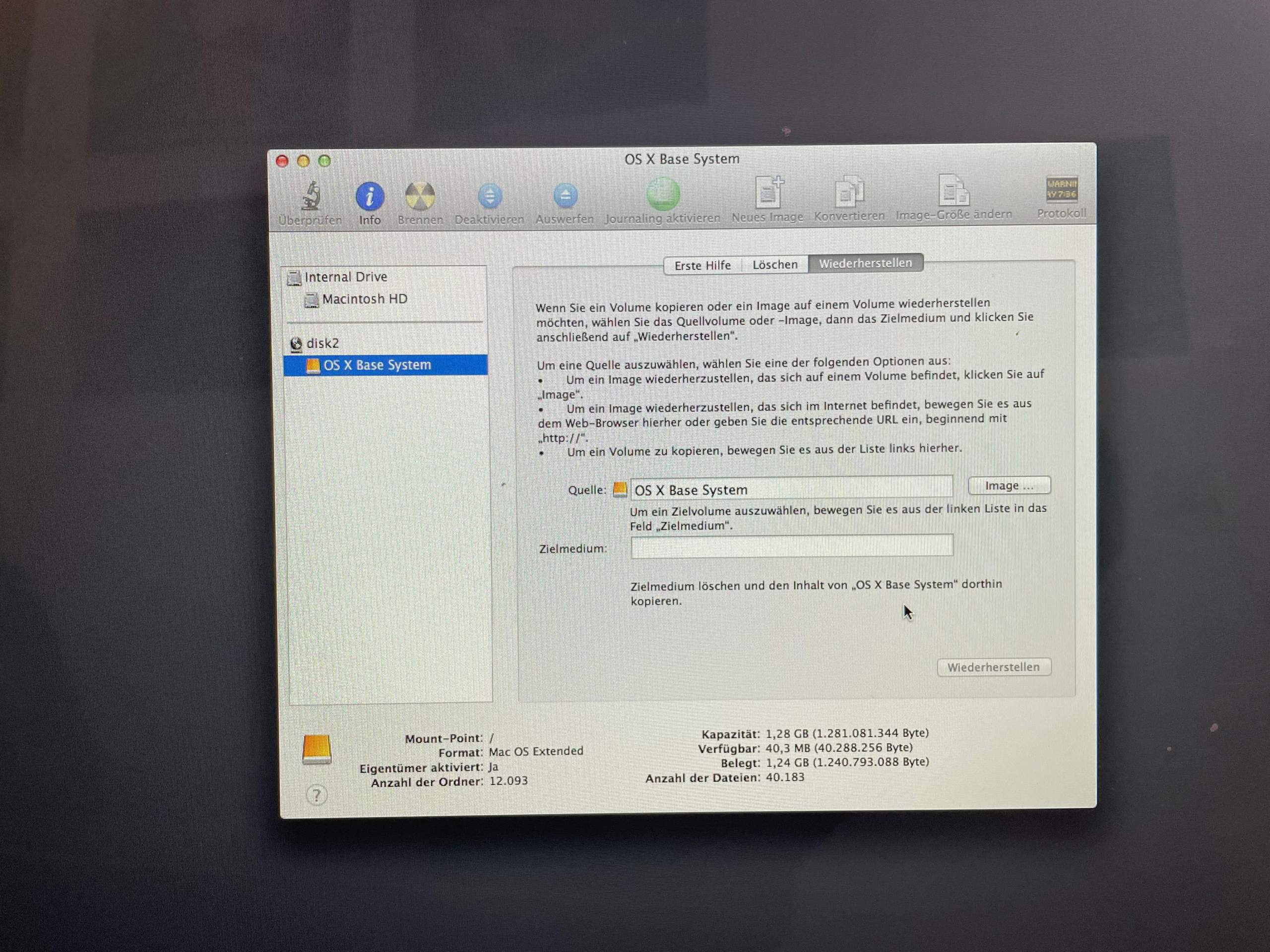The width and height of the screenshot is (1270, 952).
Task: Click the orange disk icon next to Quelle
Action: [620, 489]
